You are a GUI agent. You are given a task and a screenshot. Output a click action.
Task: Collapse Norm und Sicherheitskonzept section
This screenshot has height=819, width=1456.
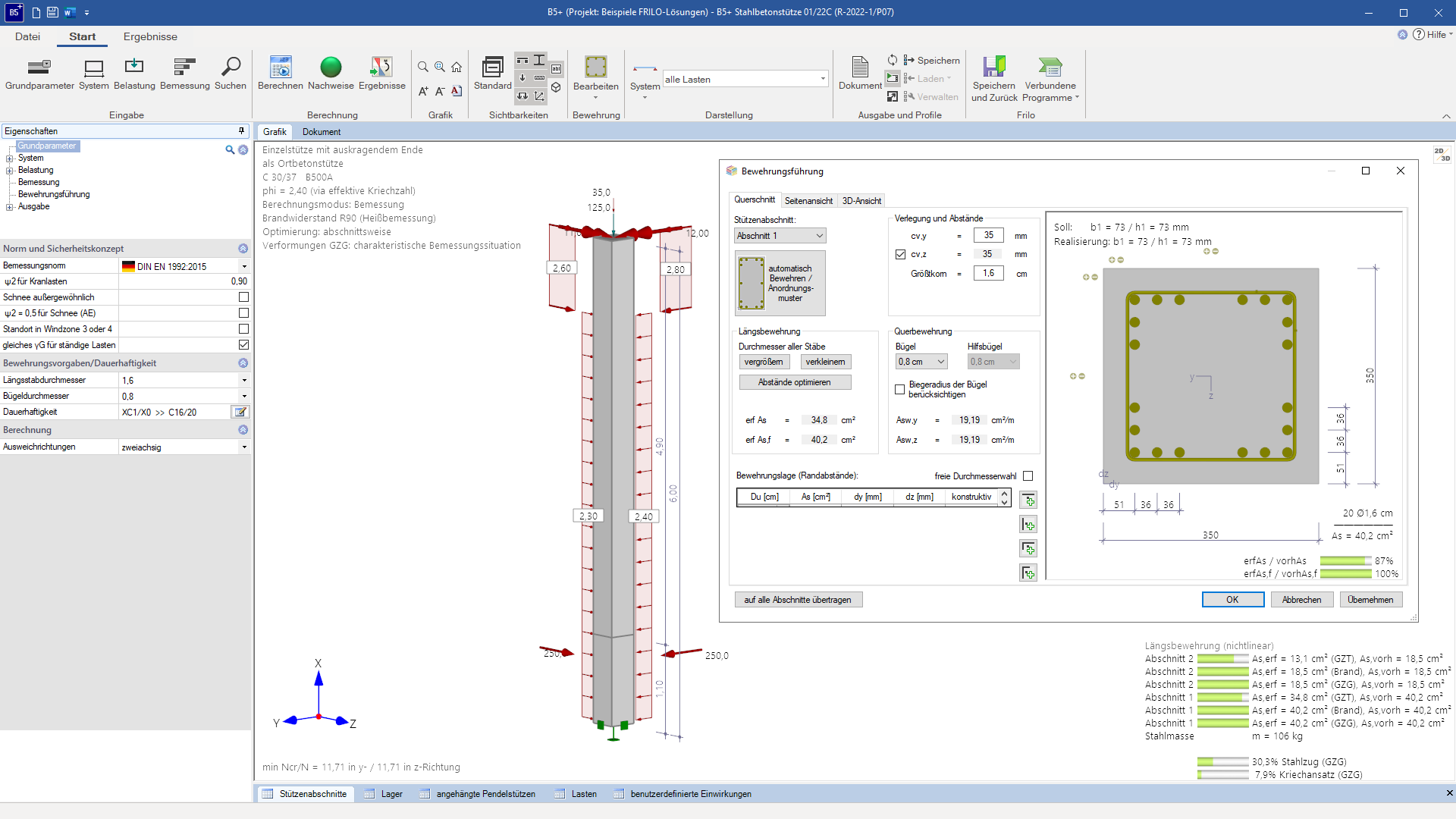[243, 249]
